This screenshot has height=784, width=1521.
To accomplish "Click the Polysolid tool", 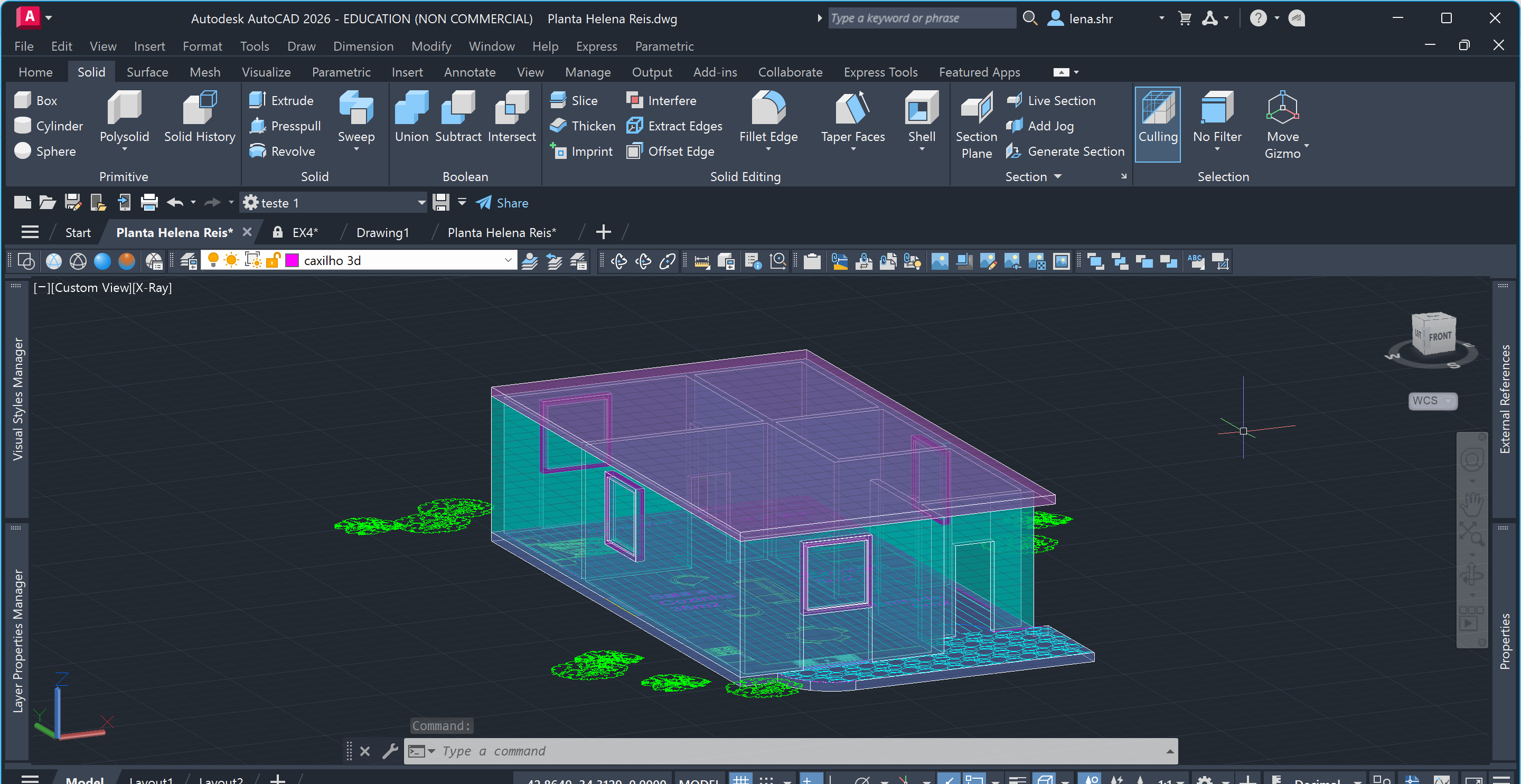I will pos(124,120).
